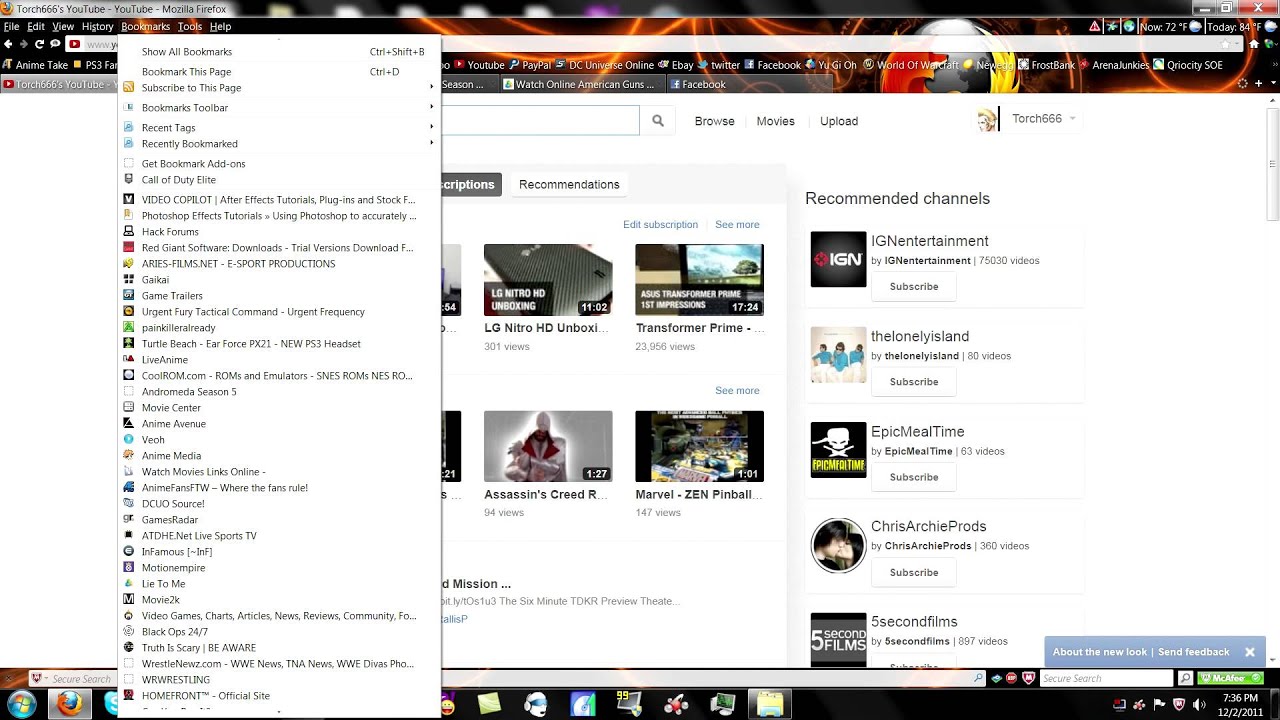The width and height of the screenshot is (1280, 720).
Task: Click the Upload link
Action: [x=839, y=121]
